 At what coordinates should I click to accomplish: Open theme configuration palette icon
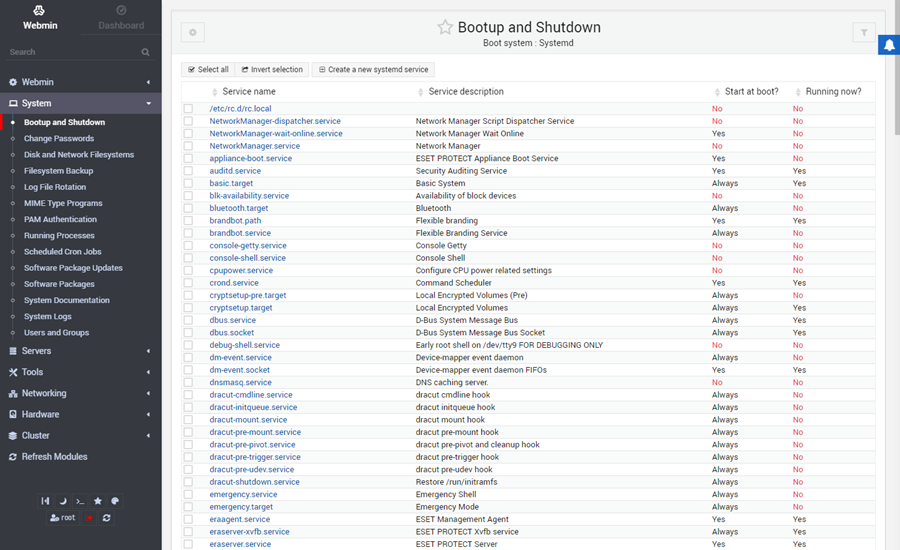pyautogui.click(x=115, y=501)
